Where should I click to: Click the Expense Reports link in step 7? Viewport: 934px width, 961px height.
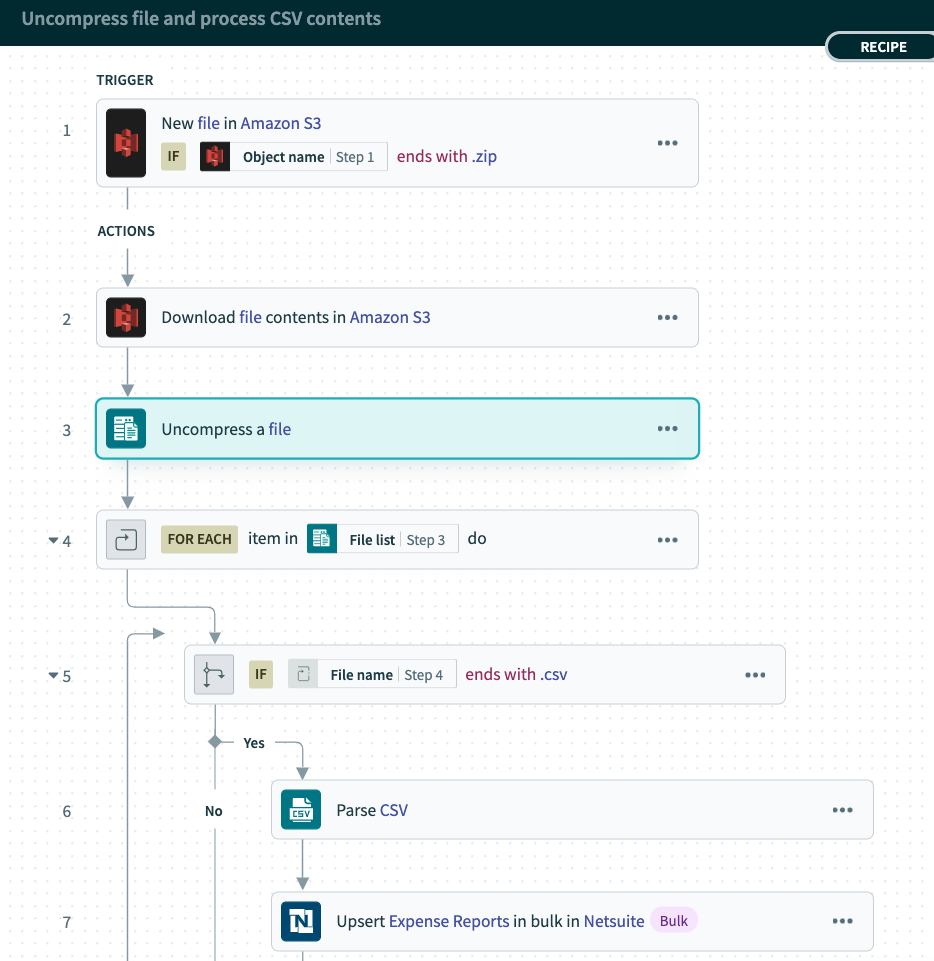[x=449, y=921]
